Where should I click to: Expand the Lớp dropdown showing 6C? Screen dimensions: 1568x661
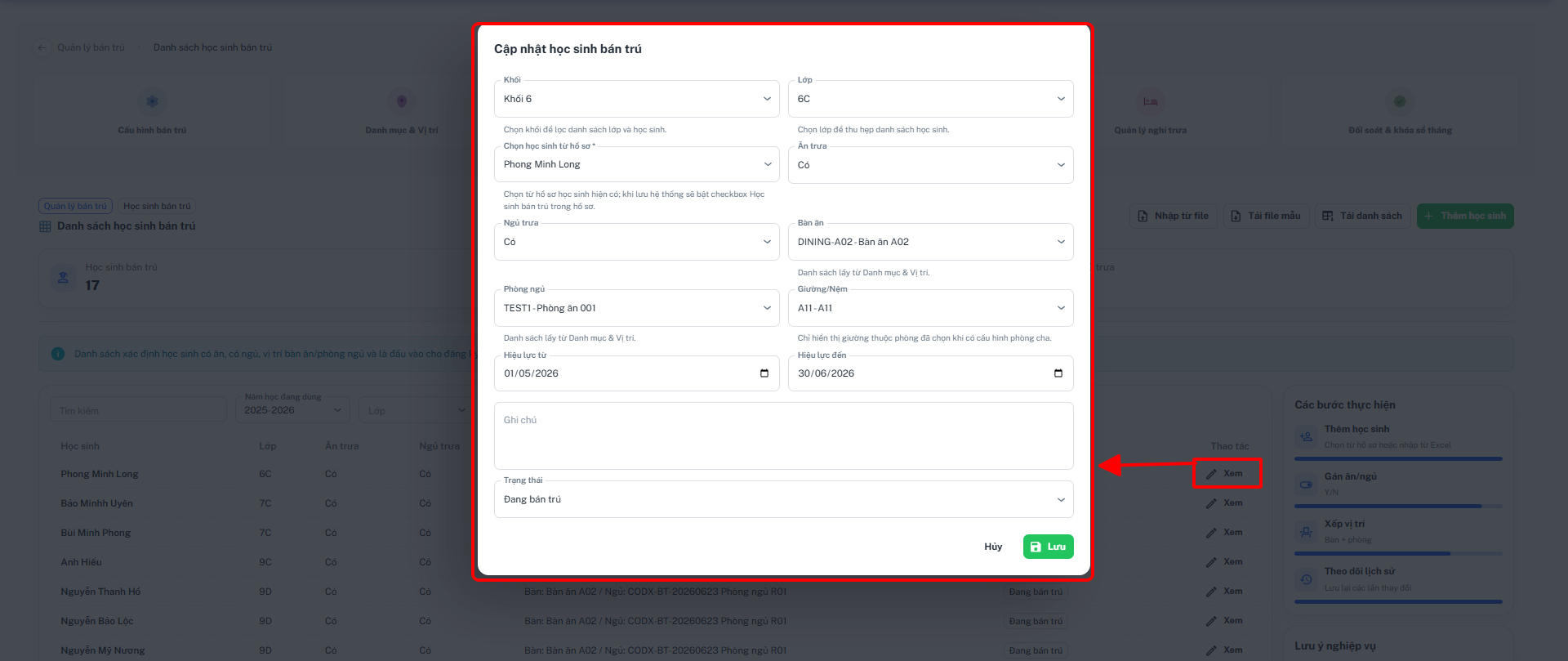click(x=931, y=99)
